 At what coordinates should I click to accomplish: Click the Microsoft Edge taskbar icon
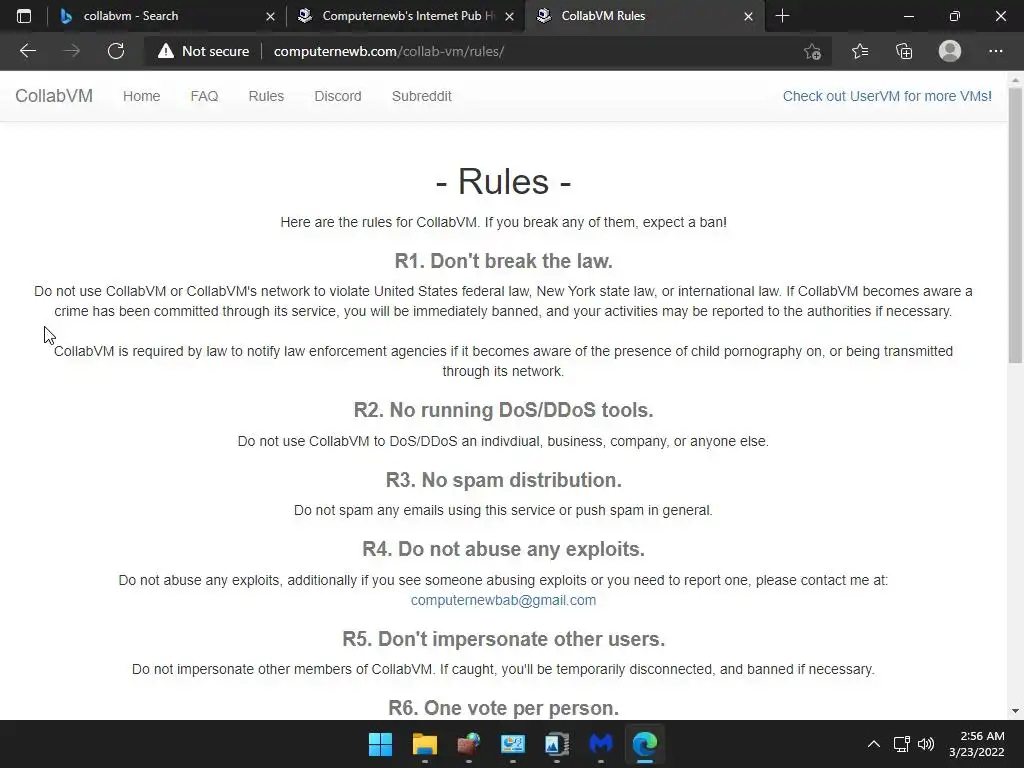[645, 744]
